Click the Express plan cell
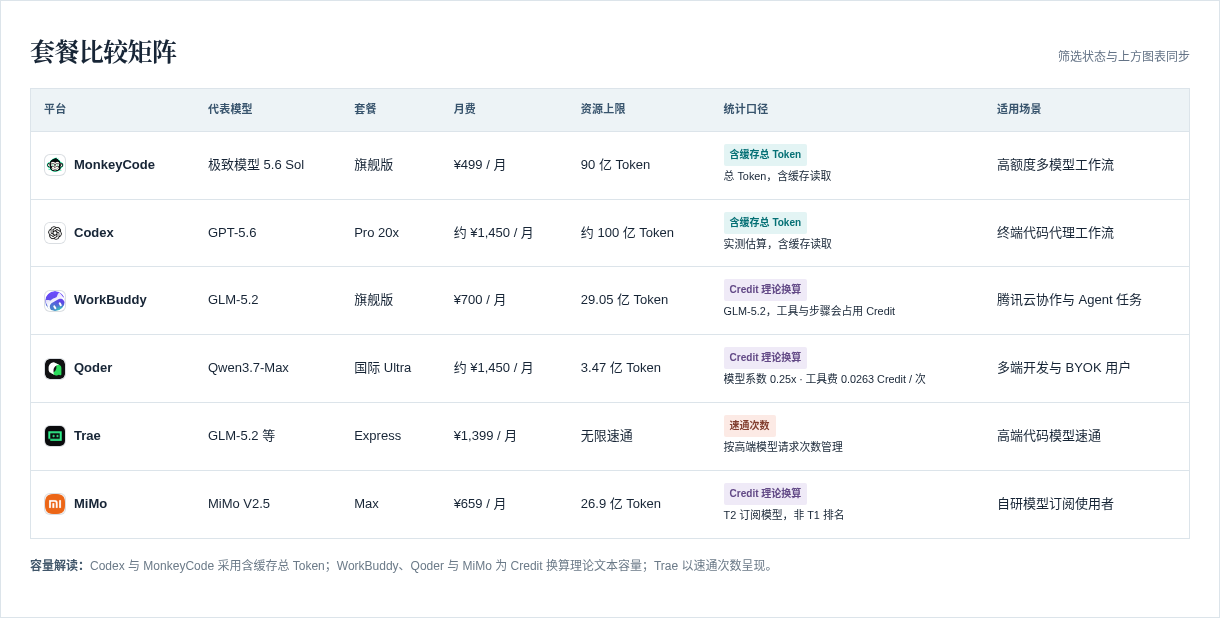 point(377,436)
